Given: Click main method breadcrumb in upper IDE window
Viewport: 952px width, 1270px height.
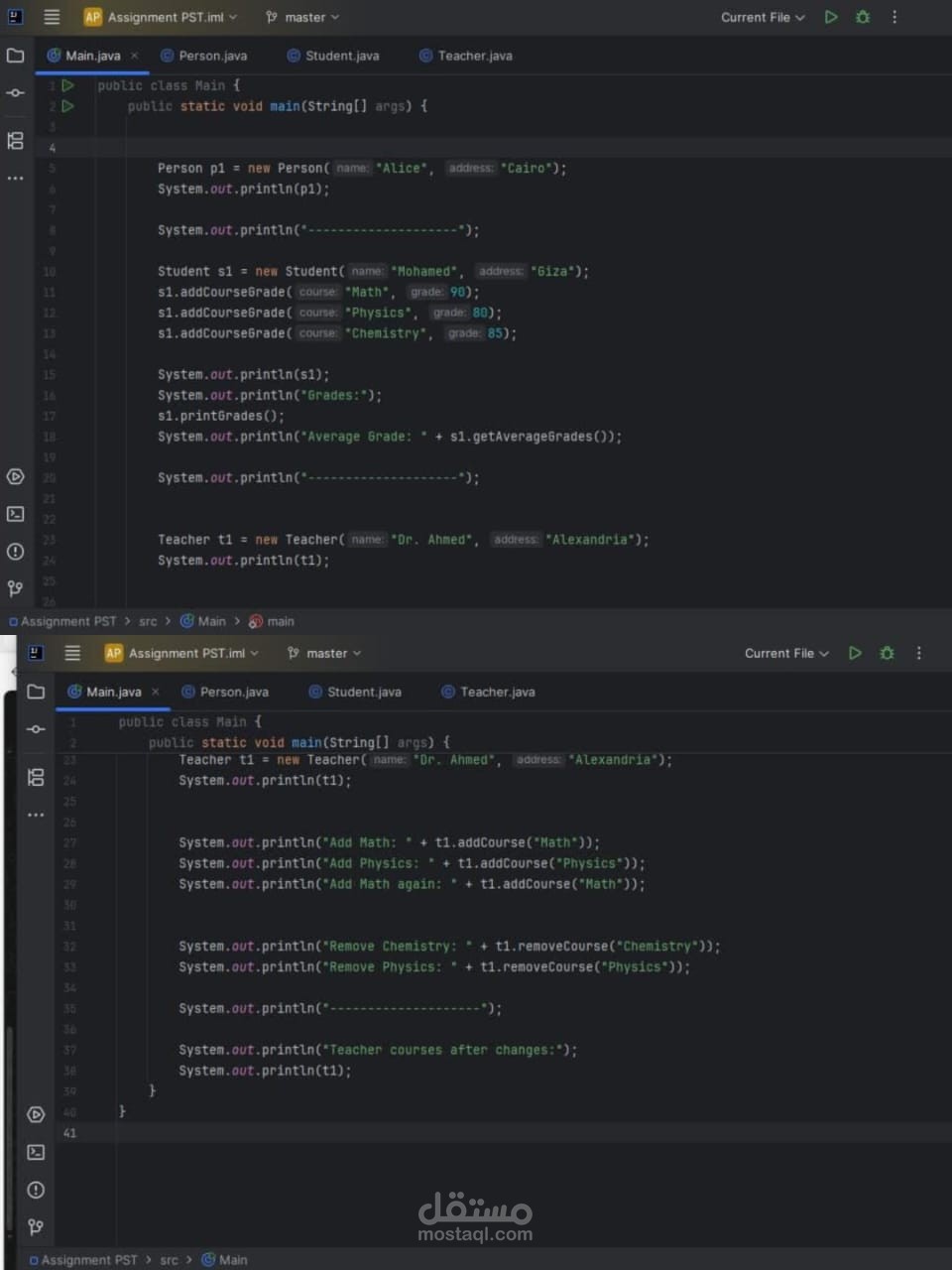Looking at the screenshot, I should tap(272, 621).
